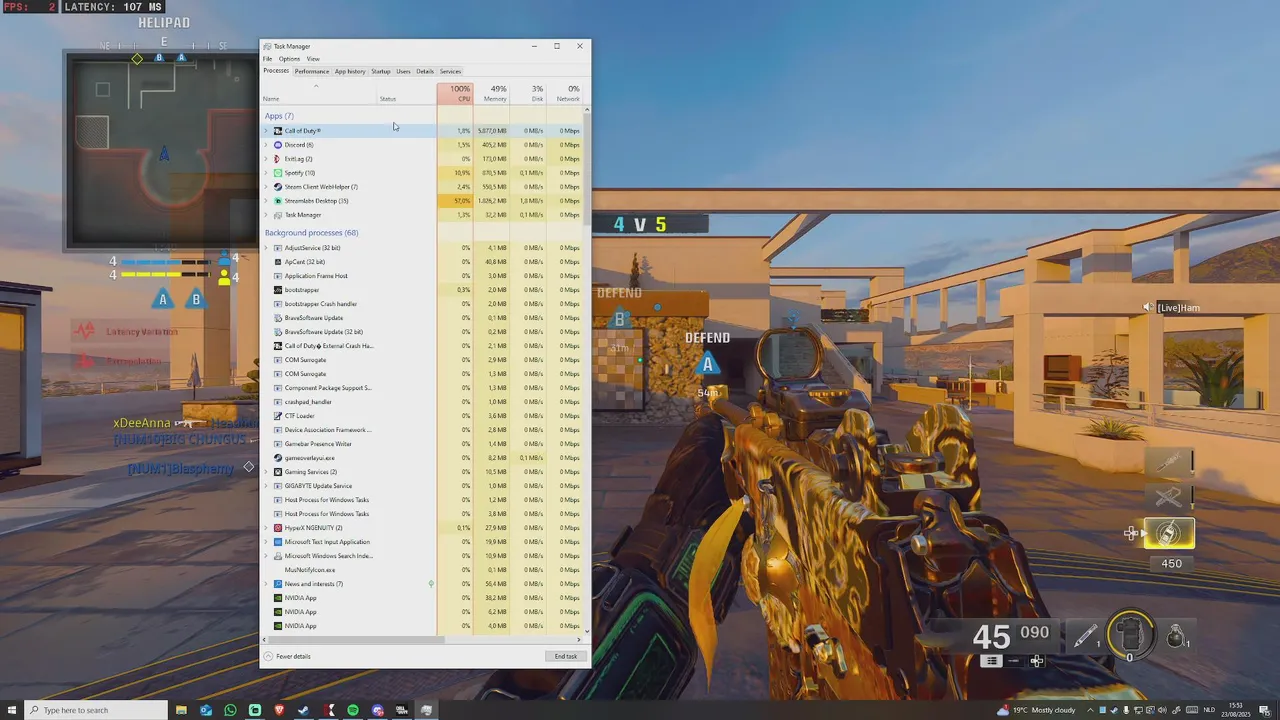
Task: Click the Call of Duty process icon
Action: [x=278, y=131]
